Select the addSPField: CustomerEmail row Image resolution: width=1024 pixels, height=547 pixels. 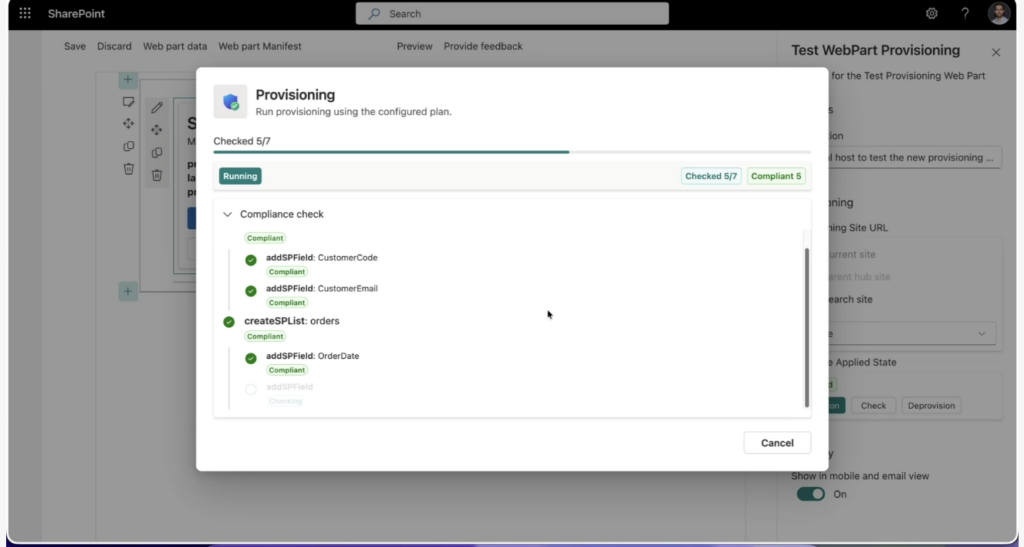[x=321, y=288]
